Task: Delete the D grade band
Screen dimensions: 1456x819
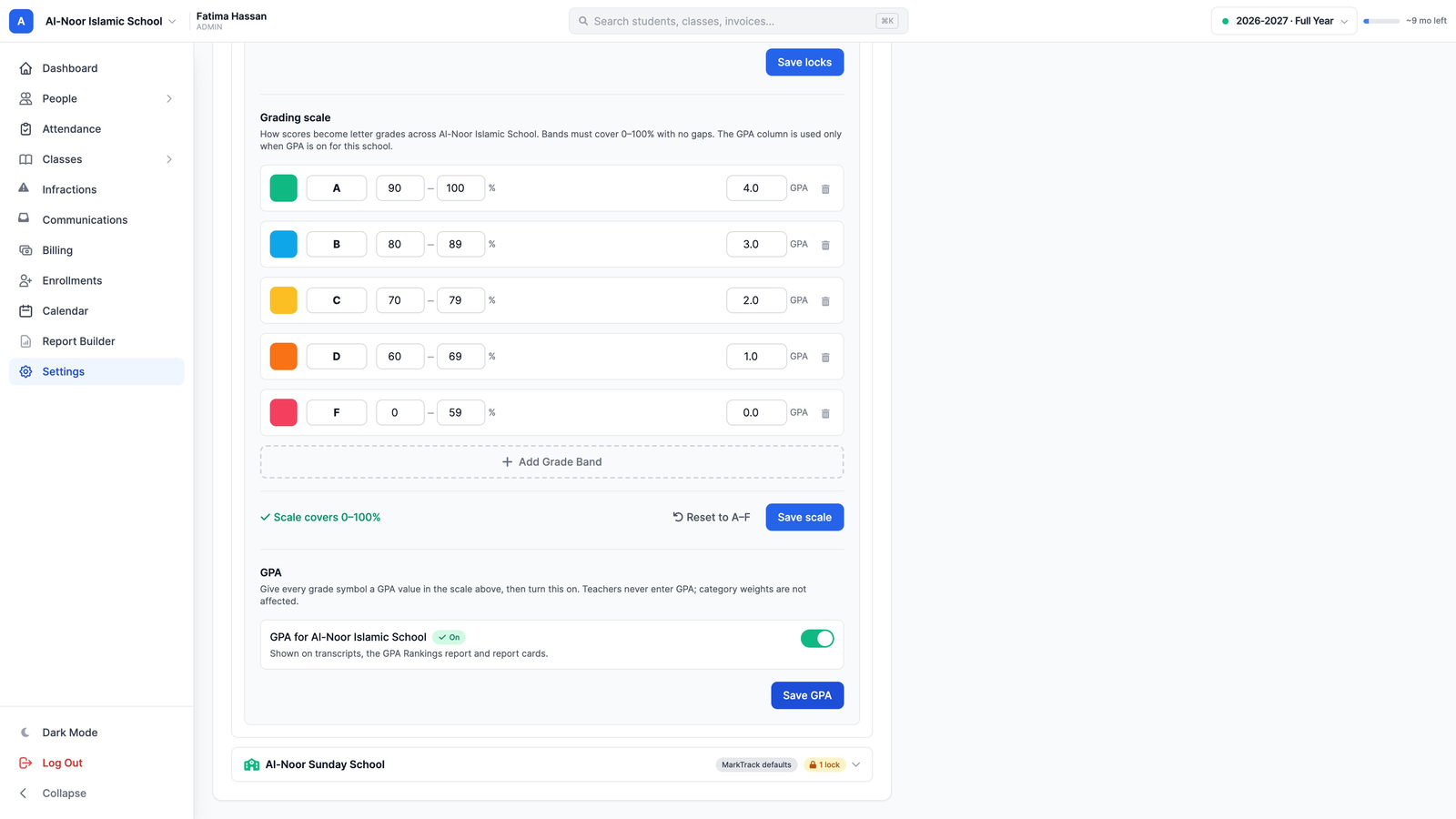Action: point(825,358)
